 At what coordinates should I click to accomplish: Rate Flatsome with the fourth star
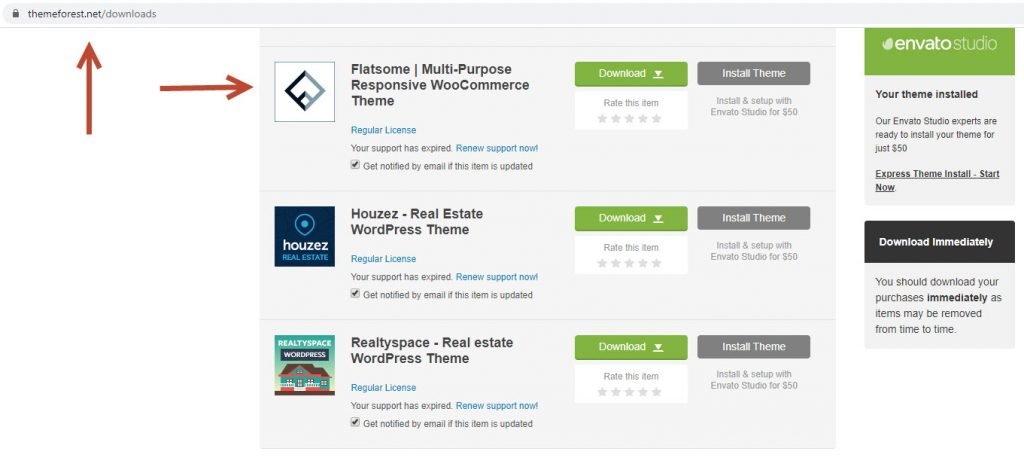coord(643,119)
